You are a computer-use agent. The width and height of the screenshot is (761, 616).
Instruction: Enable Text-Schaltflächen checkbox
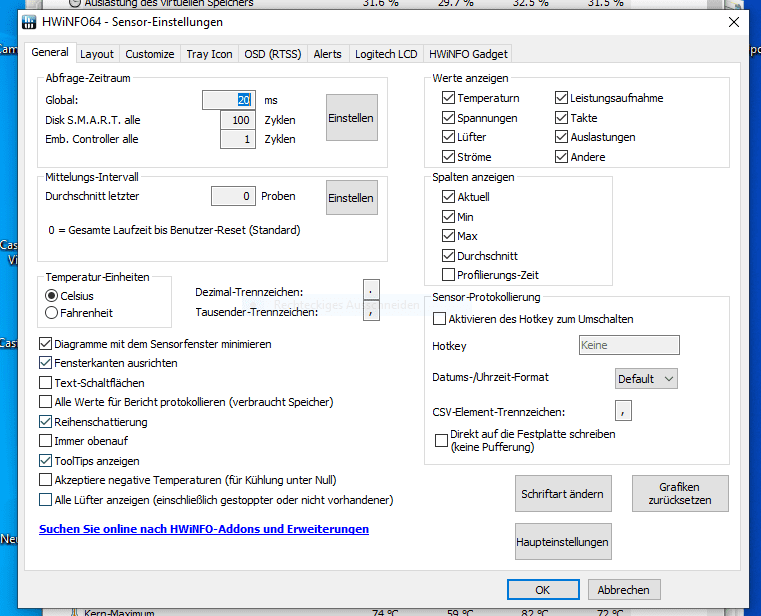[x=45, y=383]
